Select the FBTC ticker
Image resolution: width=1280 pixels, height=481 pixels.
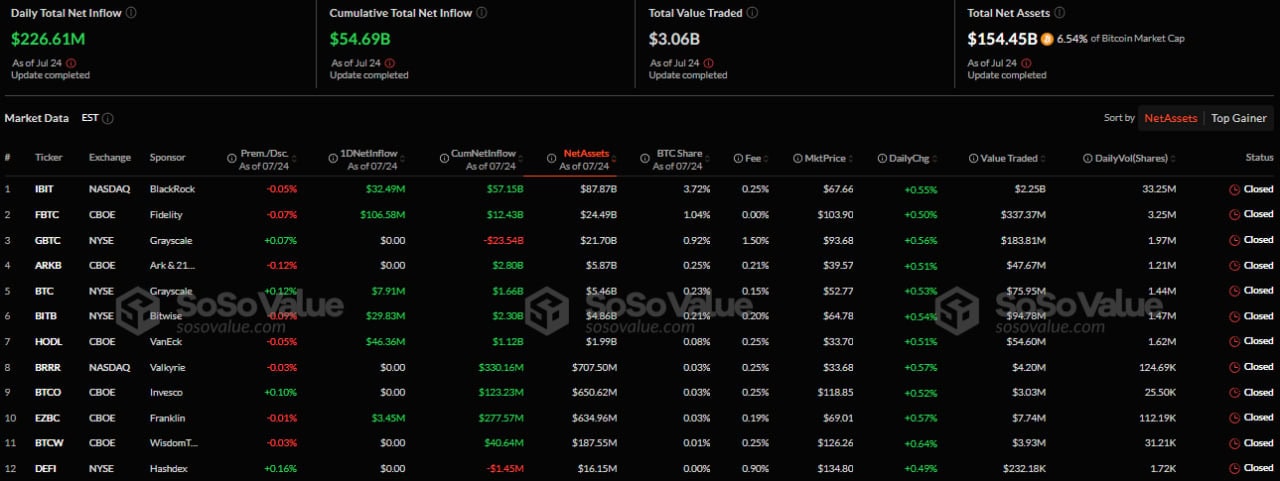(46, 214)
